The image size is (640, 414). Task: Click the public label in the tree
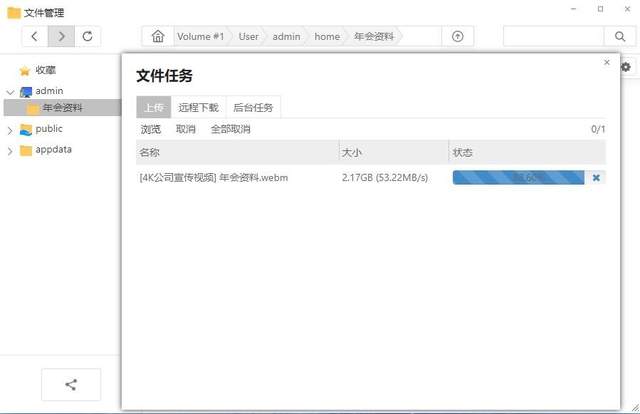pos(49,129)
